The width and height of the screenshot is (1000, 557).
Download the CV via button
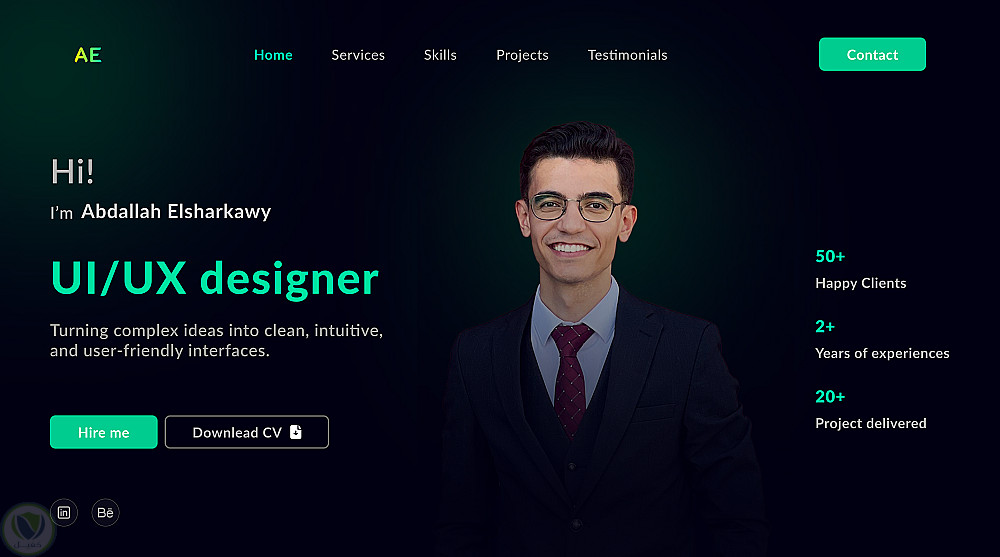coord(247,432)
